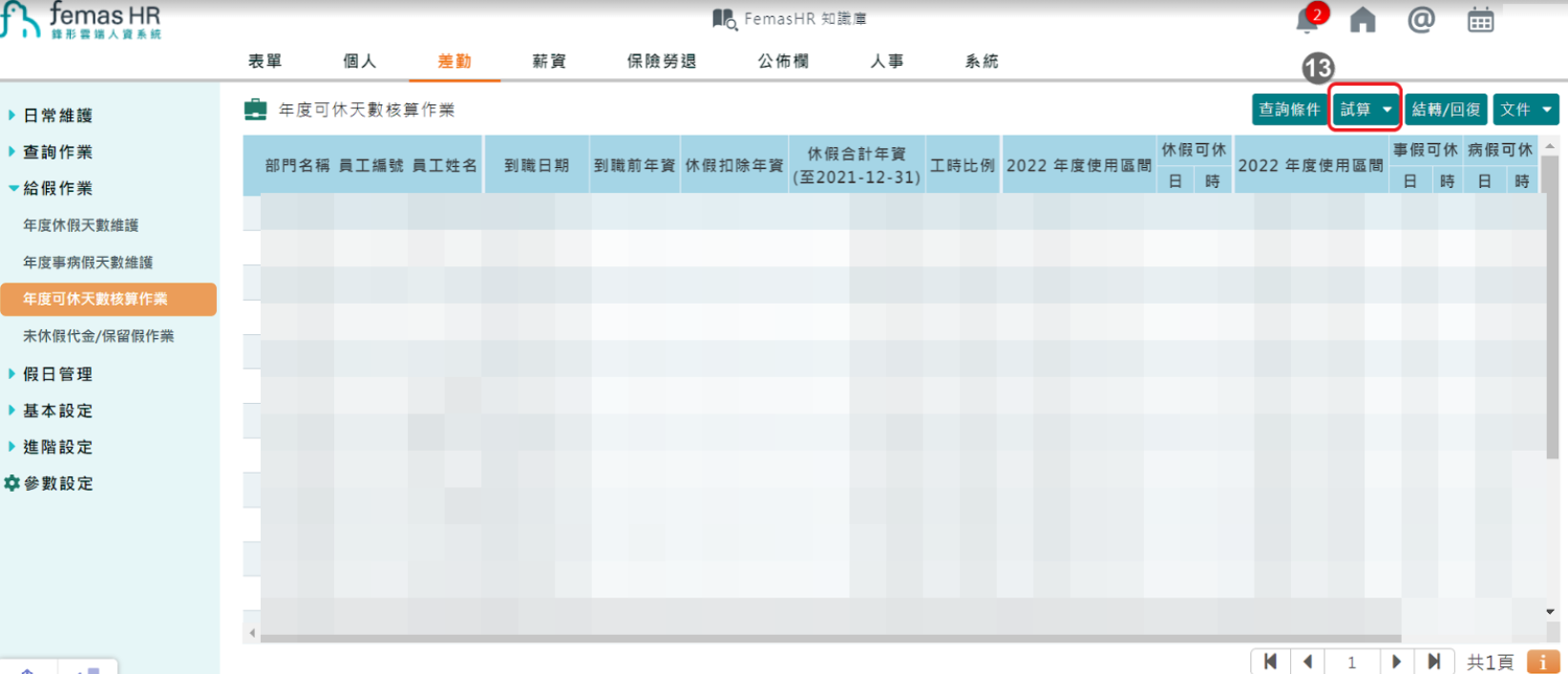Click the 員工編號 column header
1568x674 pixels.
point(371,165)
